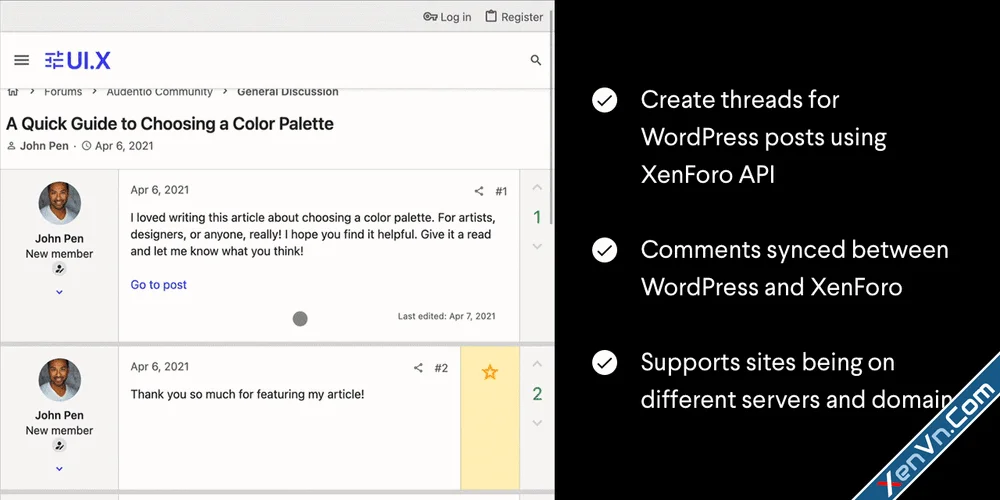Click the Last edited: Apr 7, 2021 text
The width and height of the screenshot is (1000, 500).
click(446, 316)
